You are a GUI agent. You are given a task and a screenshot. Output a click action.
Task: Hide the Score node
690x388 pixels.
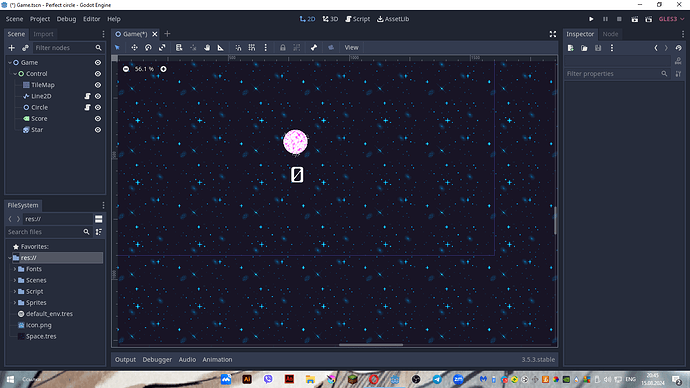click(x=98, y=119)
